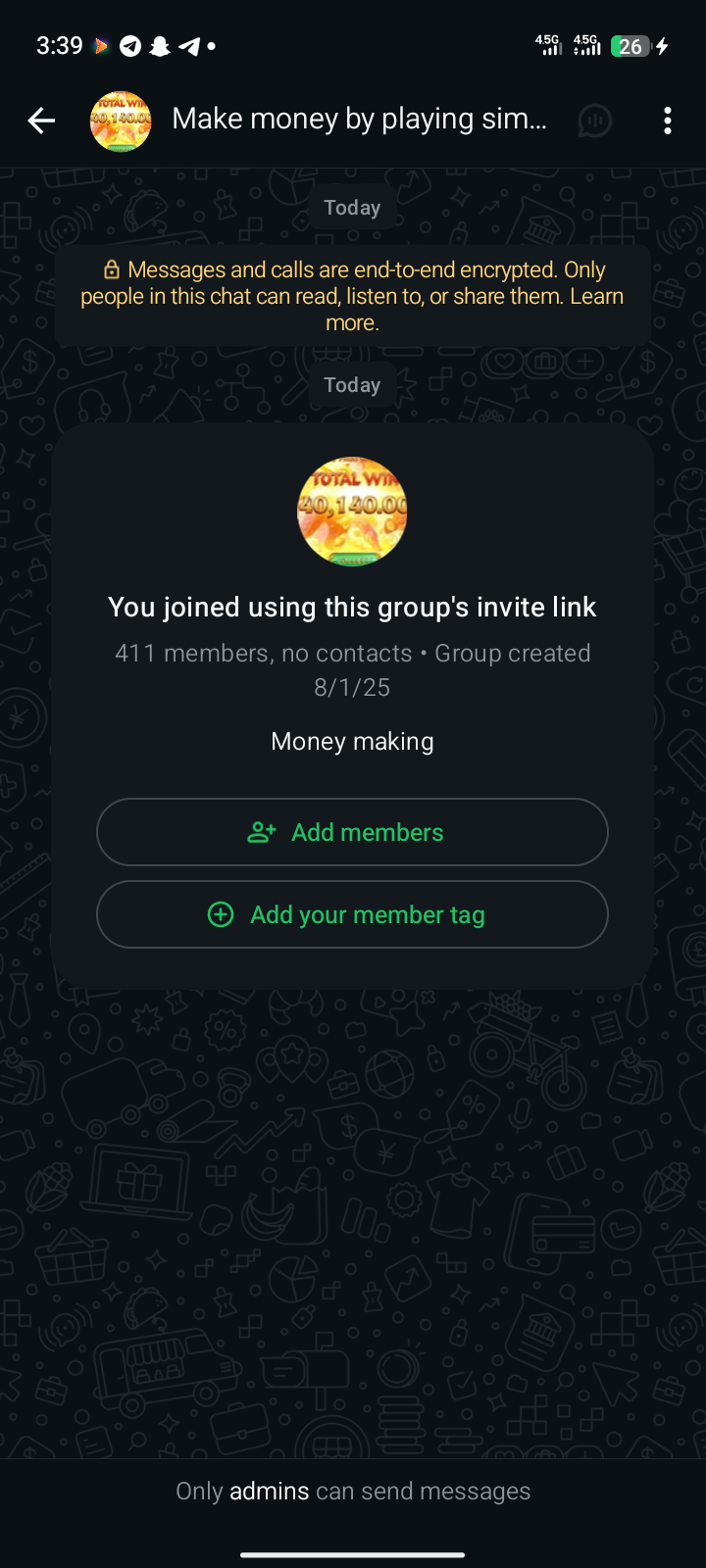Tap the large group avatar in the card
This screenshot has width=706, height=1568.
pyautogui.click(x=352, y=512)
